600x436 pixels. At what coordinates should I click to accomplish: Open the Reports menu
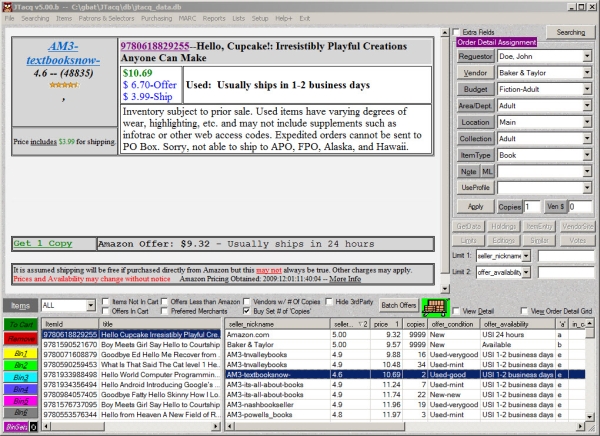(214, 18)
